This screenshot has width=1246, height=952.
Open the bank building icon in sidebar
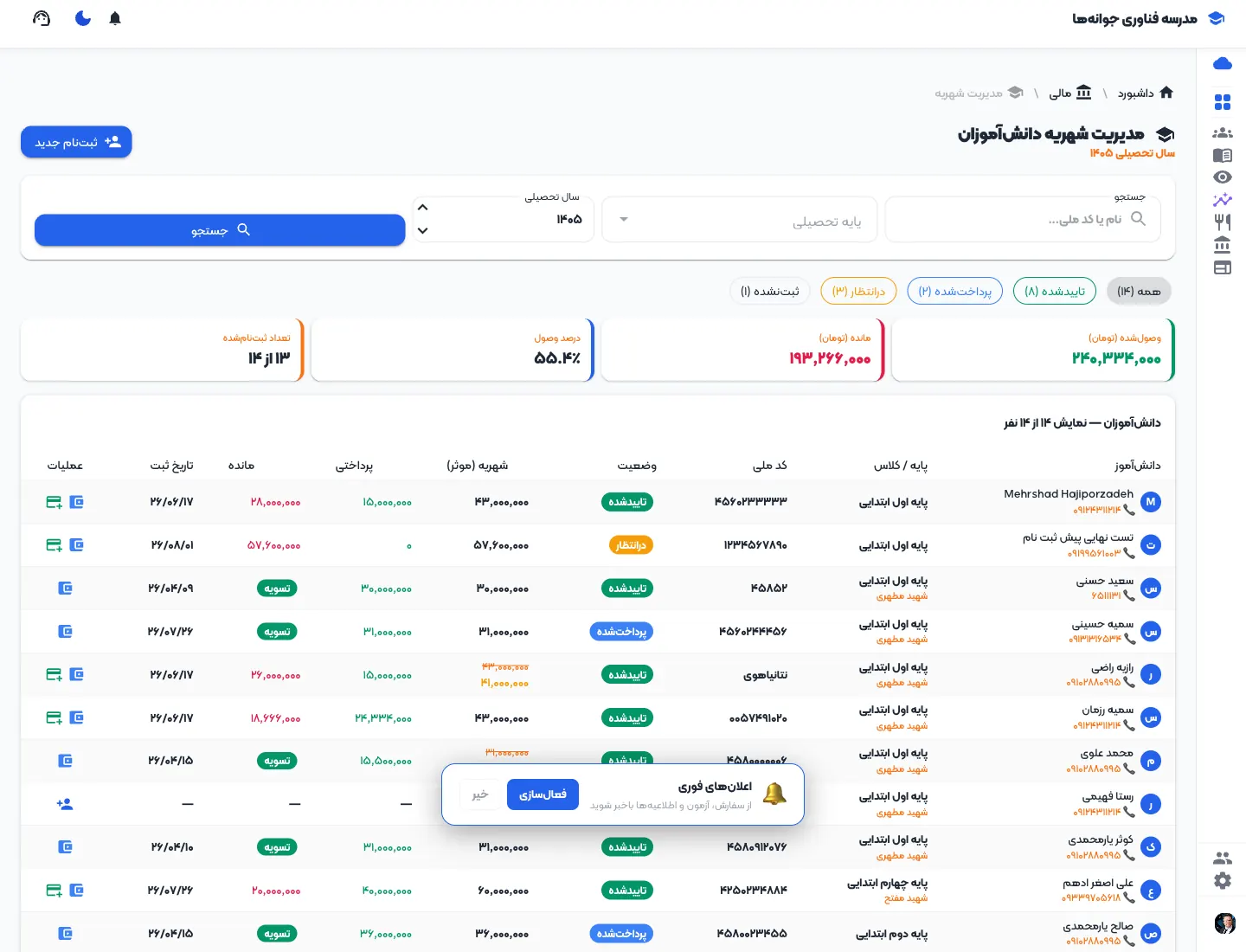coord(1223,245)
